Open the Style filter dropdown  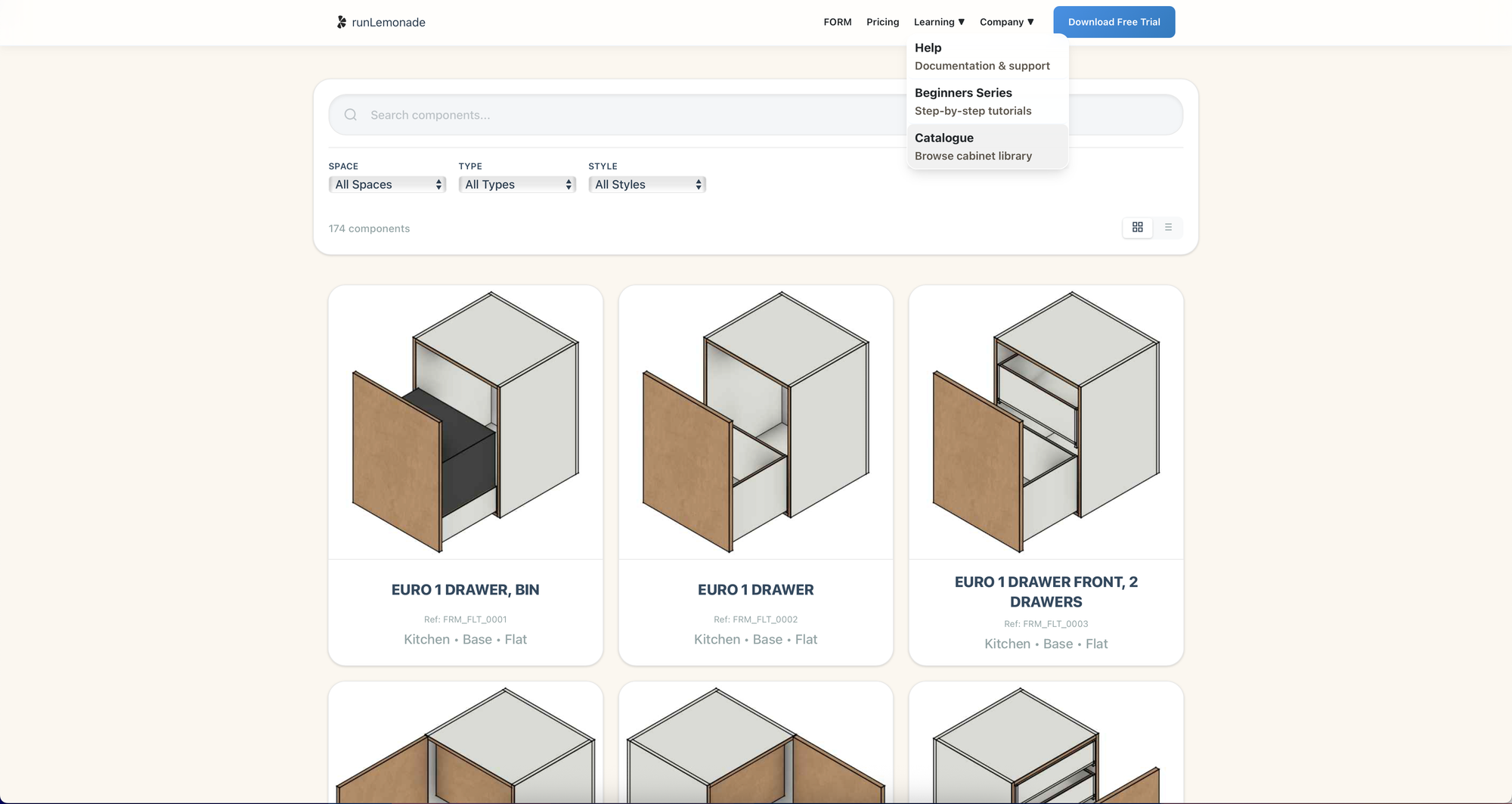click(647, 185)
